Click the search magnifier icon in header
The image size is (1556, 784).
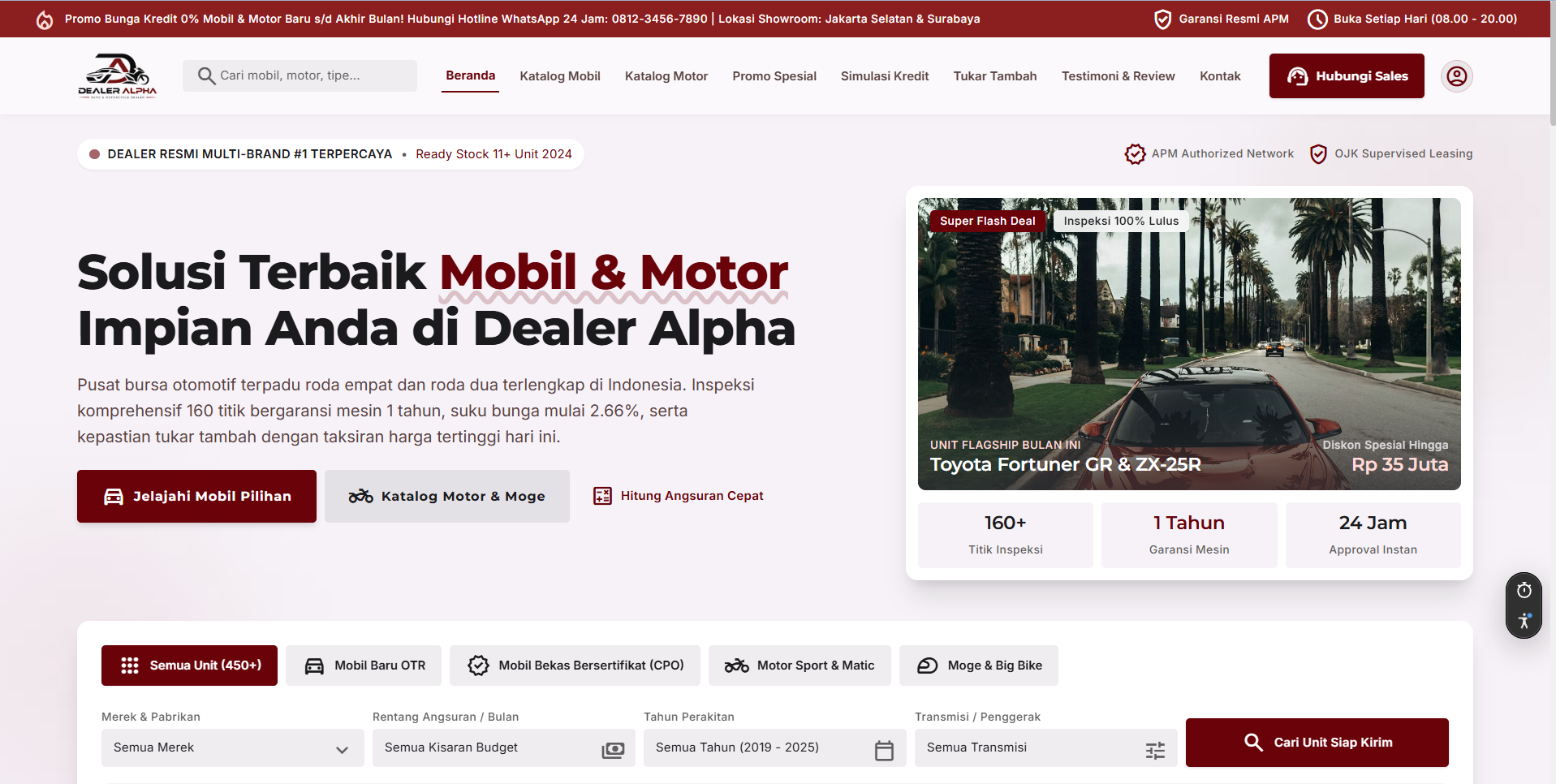206,75
